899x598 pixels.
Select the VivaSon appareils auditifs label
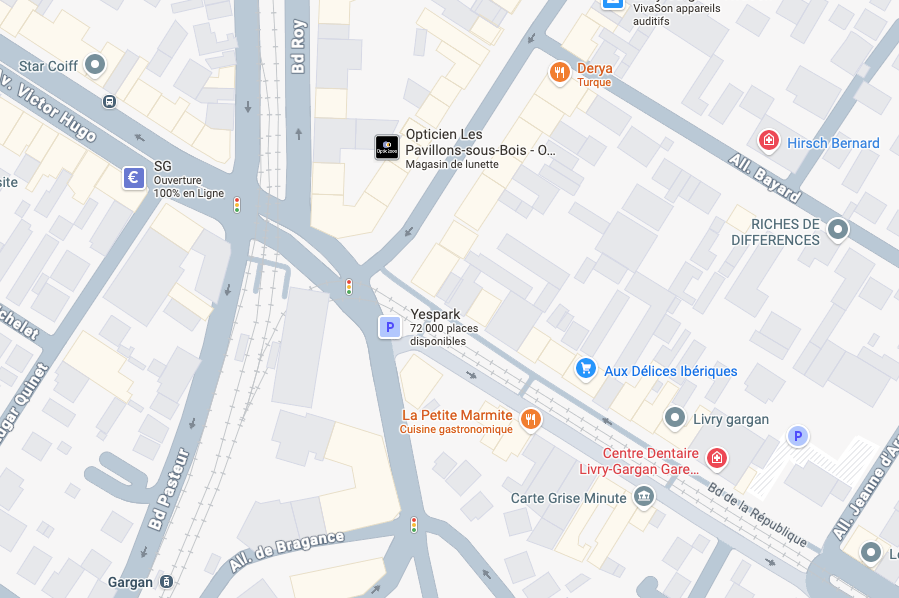point(677,14)
